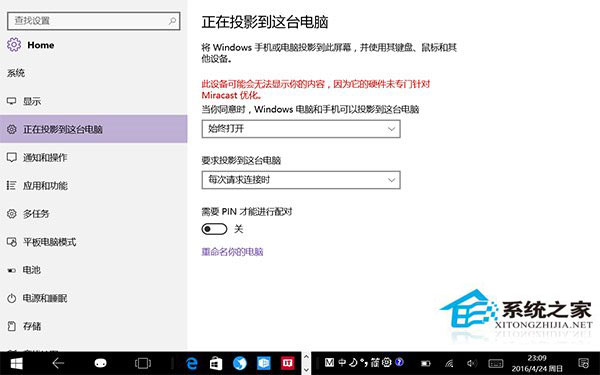Select 应用和功能 in the sidebar
Image resolution: width=600 pixels, height=375 pixels.
94,186
